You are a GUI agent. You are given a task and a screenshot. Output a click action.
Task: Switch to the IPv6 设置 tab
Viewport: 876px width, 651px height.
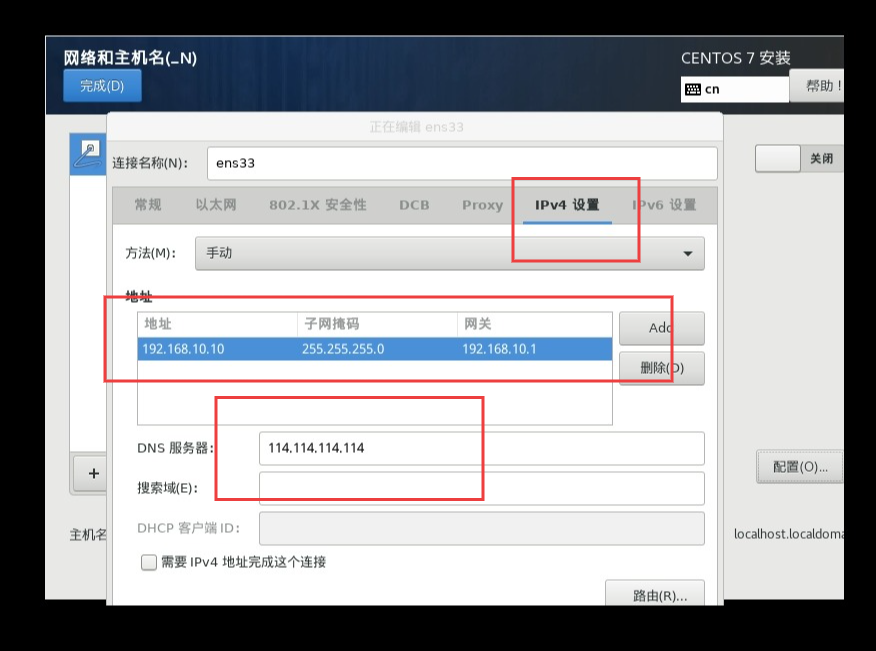[664, 205]
